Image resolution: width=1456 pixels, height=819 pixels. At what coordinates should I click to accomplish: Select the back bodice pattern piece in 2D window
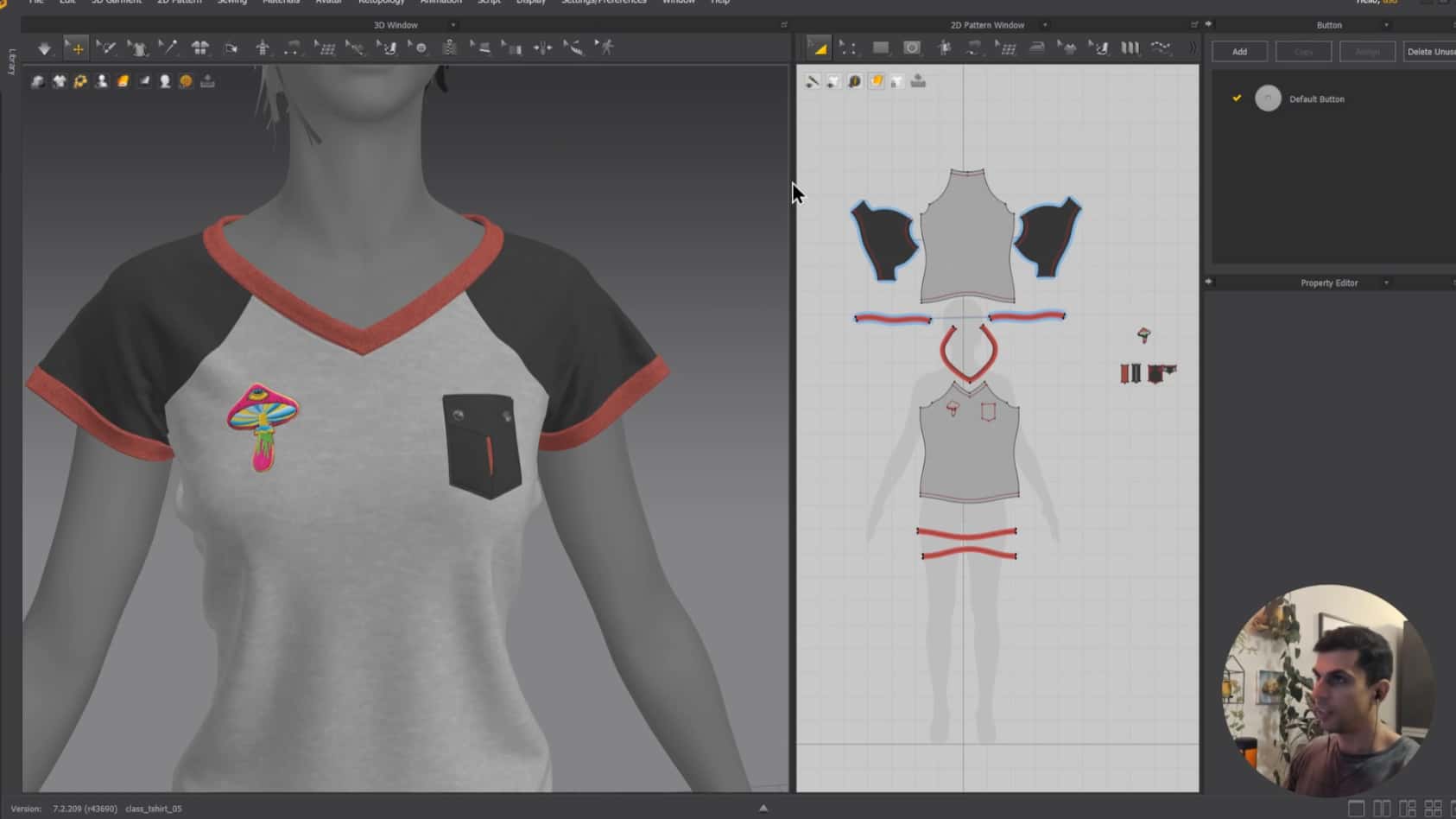967,238
